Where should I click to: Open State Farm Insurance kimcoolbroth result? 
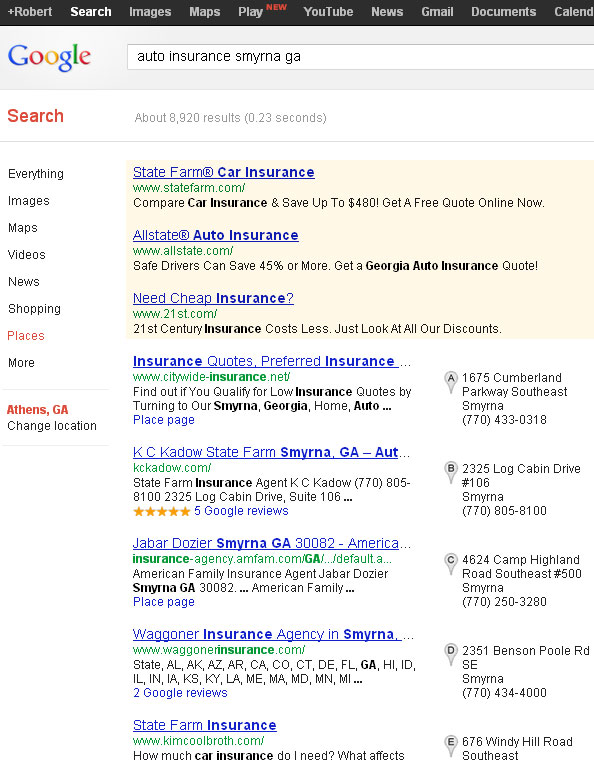coord(205,725)
